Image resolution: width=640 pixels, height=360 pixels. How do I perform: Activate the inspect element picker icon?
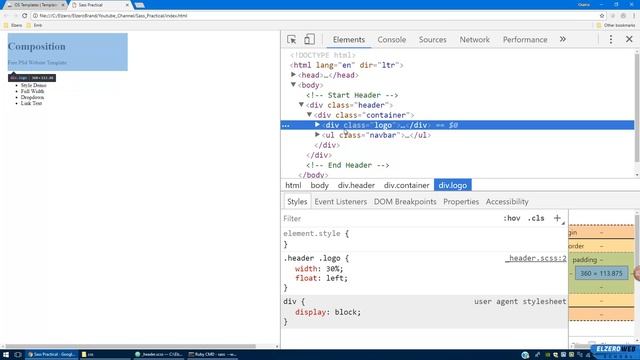click(291, 40)
